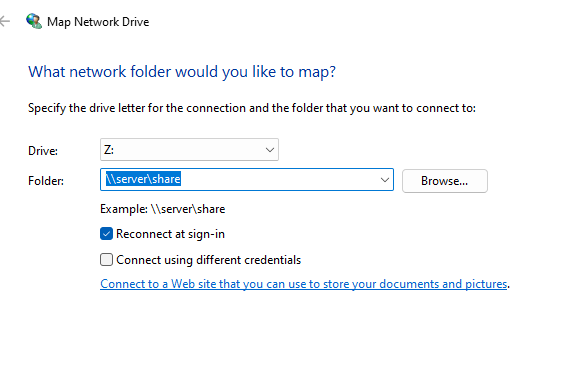This screenshot has width=580, height=379.
Task: Click the Drive: field label
Action: [43, 151]
